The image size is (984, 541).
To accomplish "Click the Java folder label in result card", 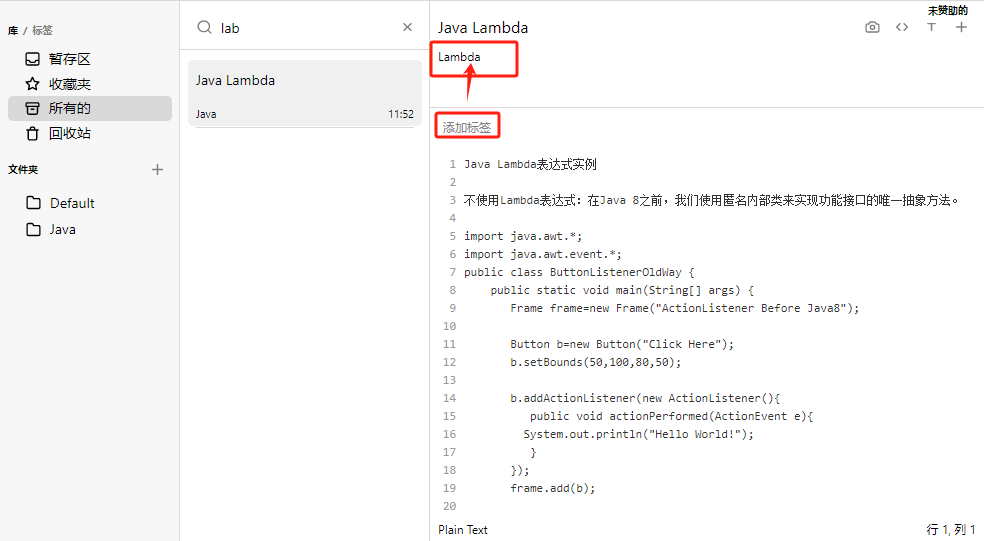I will tap(206, 114).
